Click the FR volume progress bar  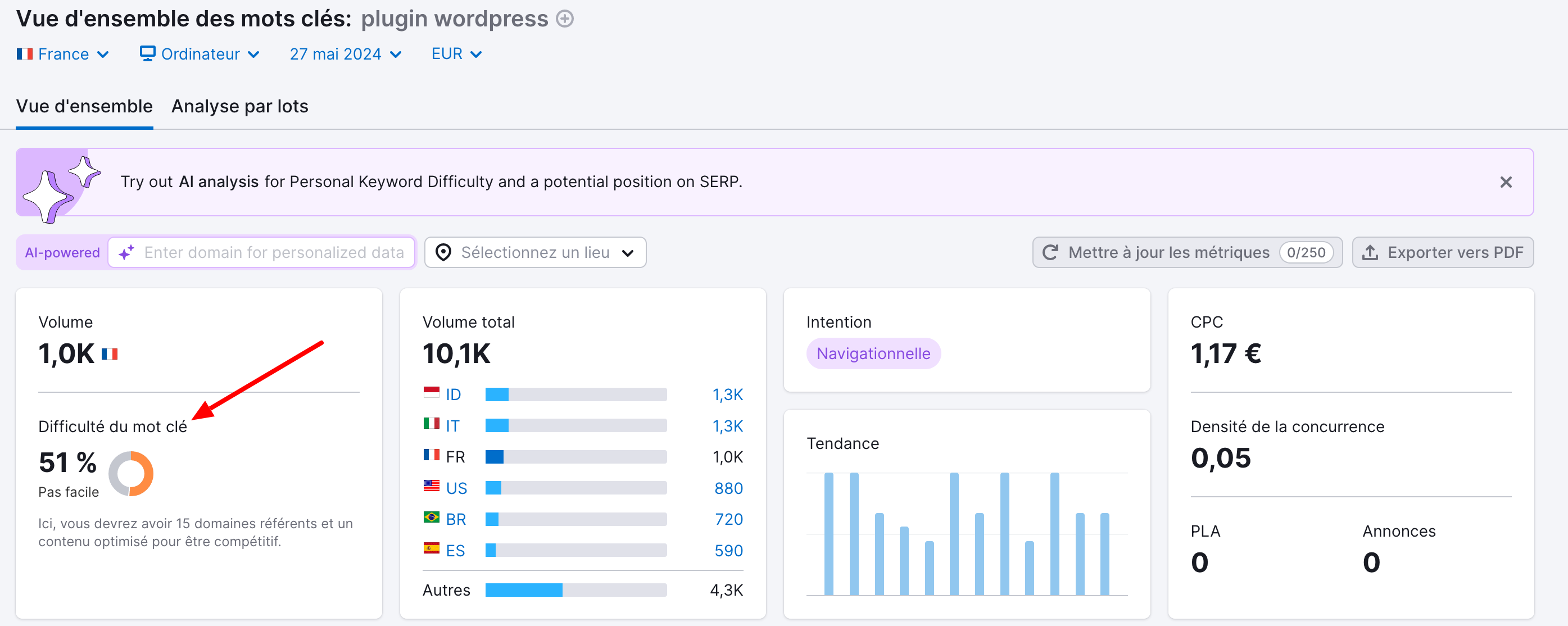click(576, 457)
